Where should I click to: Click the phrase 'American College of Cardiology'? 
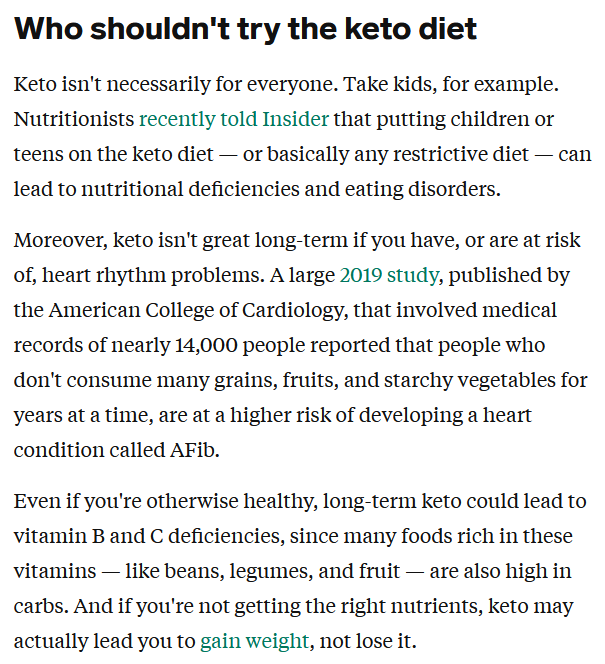pos(196,310)
